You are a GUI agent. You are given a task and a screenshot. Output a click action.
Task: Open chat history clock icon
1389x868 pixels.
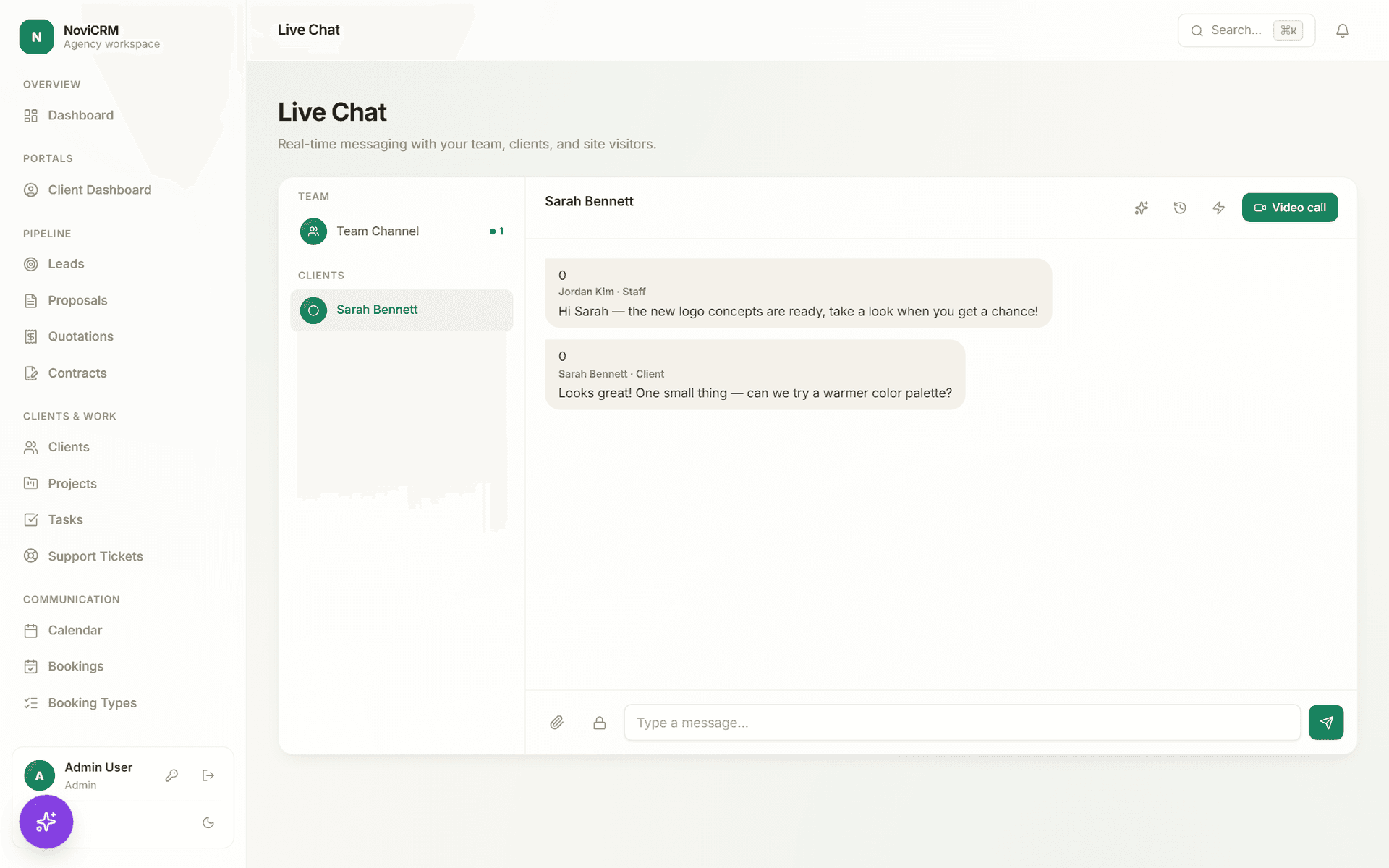(1180, 208)
